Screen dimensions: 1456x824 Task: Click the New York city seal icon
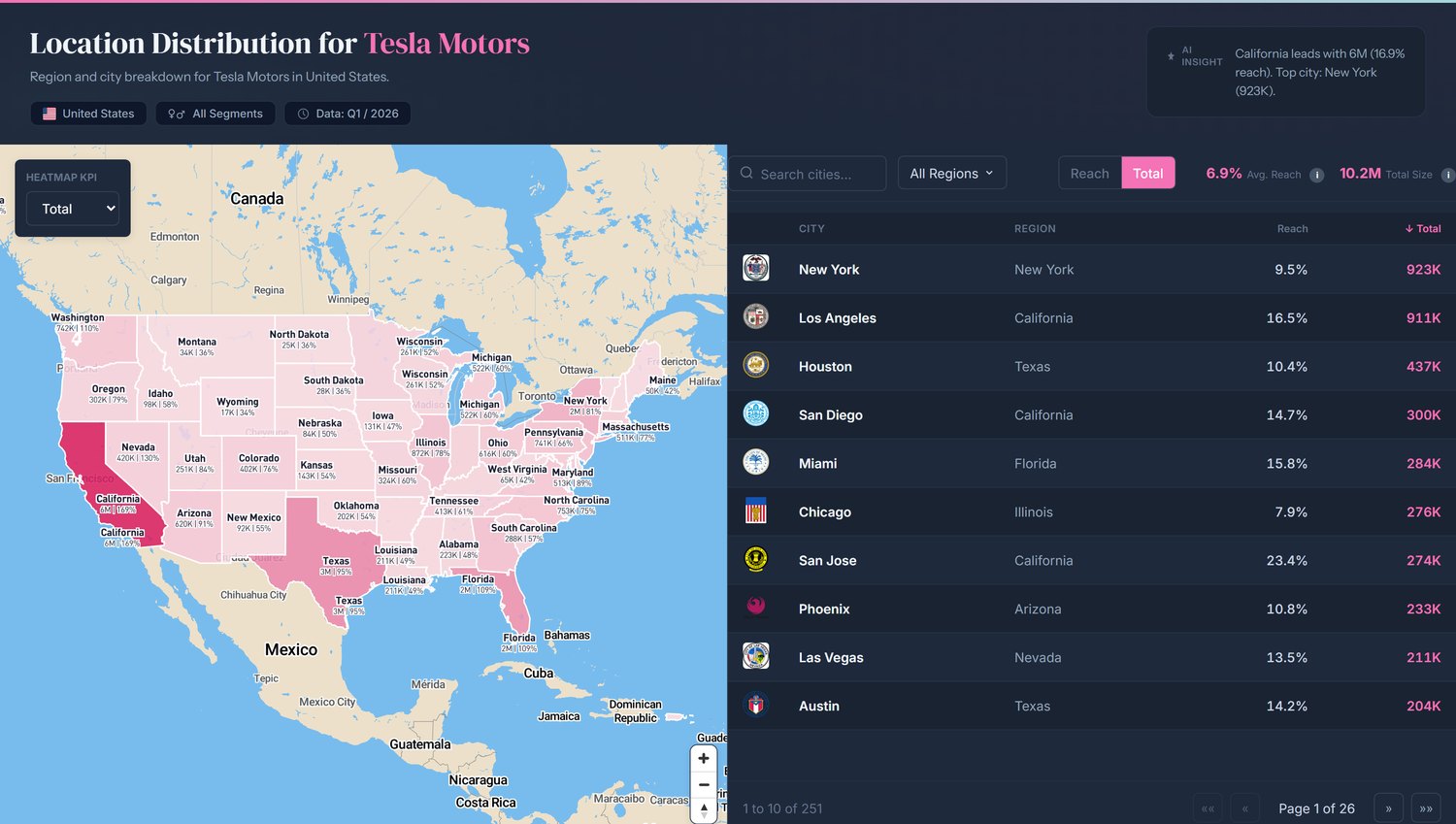[755, 268]
